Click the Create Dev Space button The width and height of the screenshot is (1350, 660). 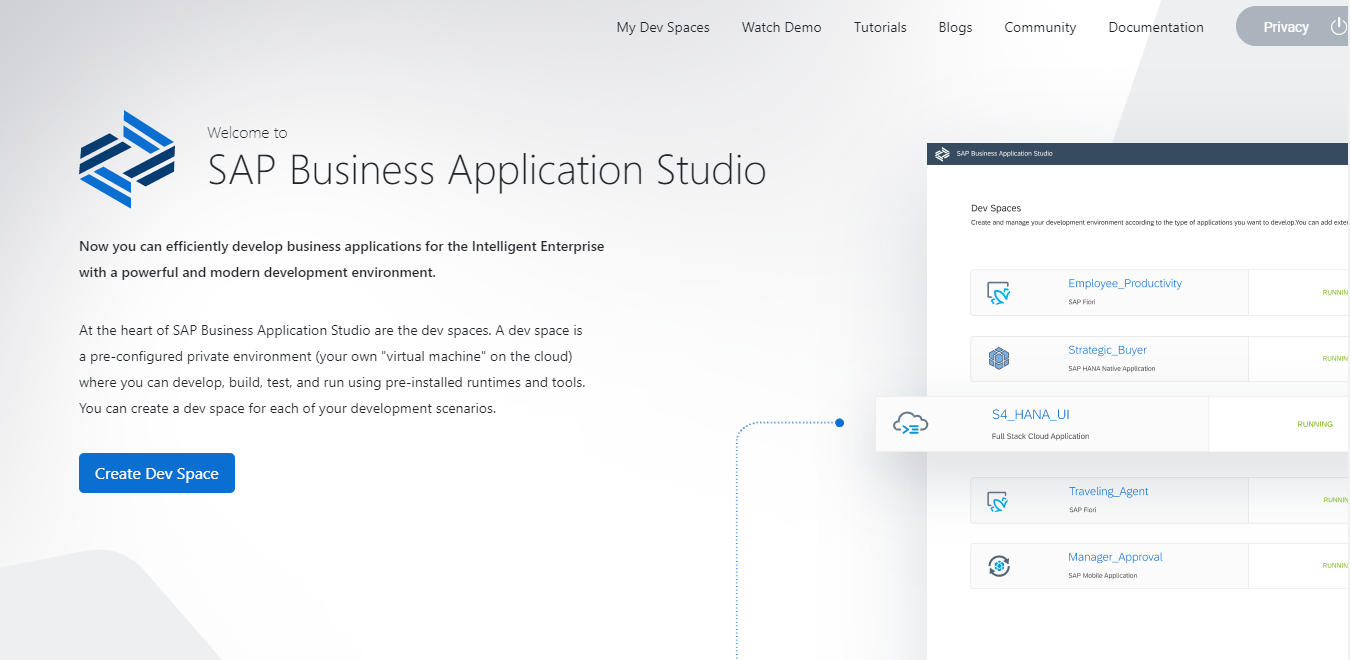(157, 473)
